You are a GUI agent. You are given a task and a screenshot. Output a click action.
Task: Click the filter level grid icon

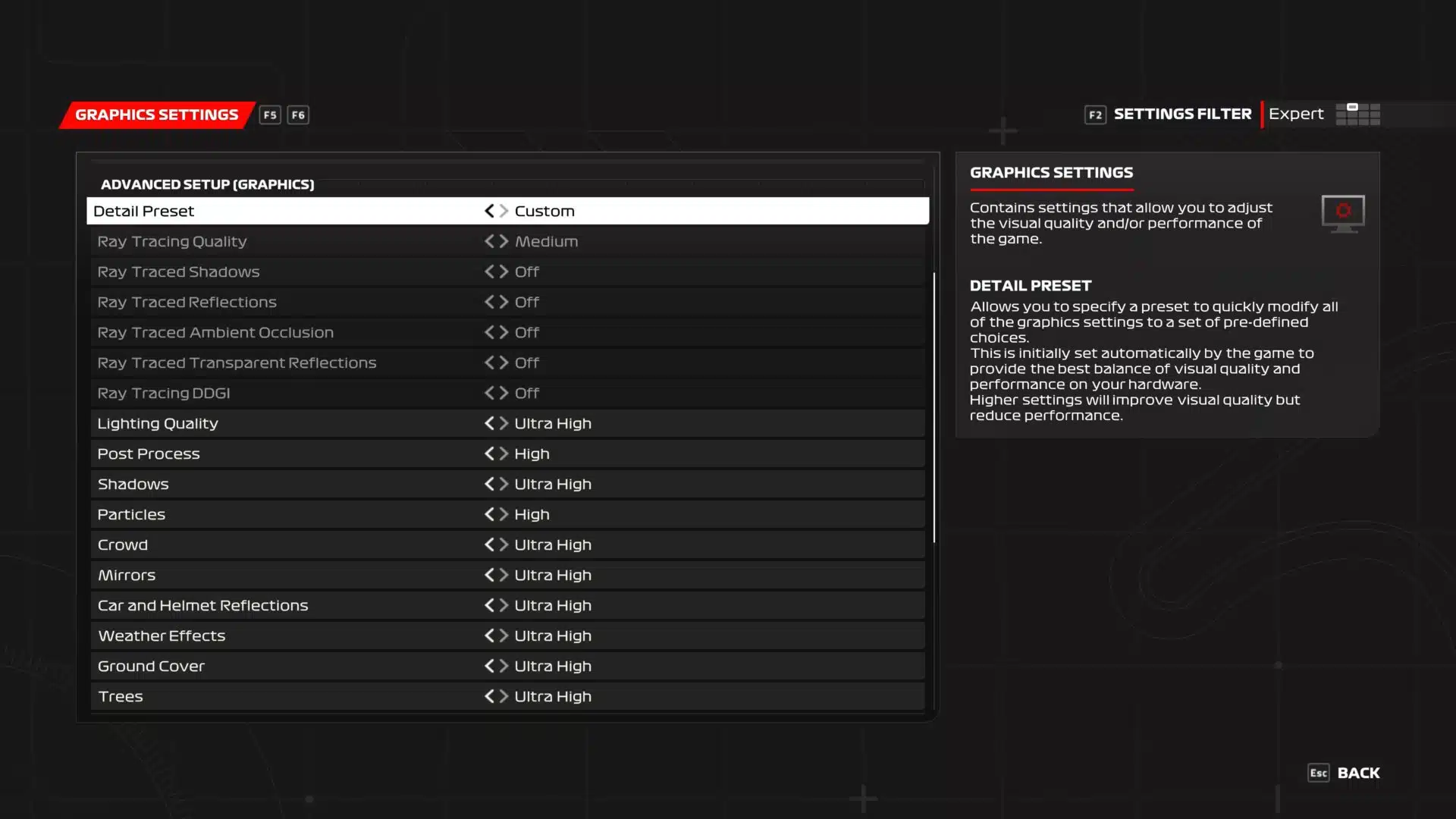pyautogui.click(x=1357, y=115)
